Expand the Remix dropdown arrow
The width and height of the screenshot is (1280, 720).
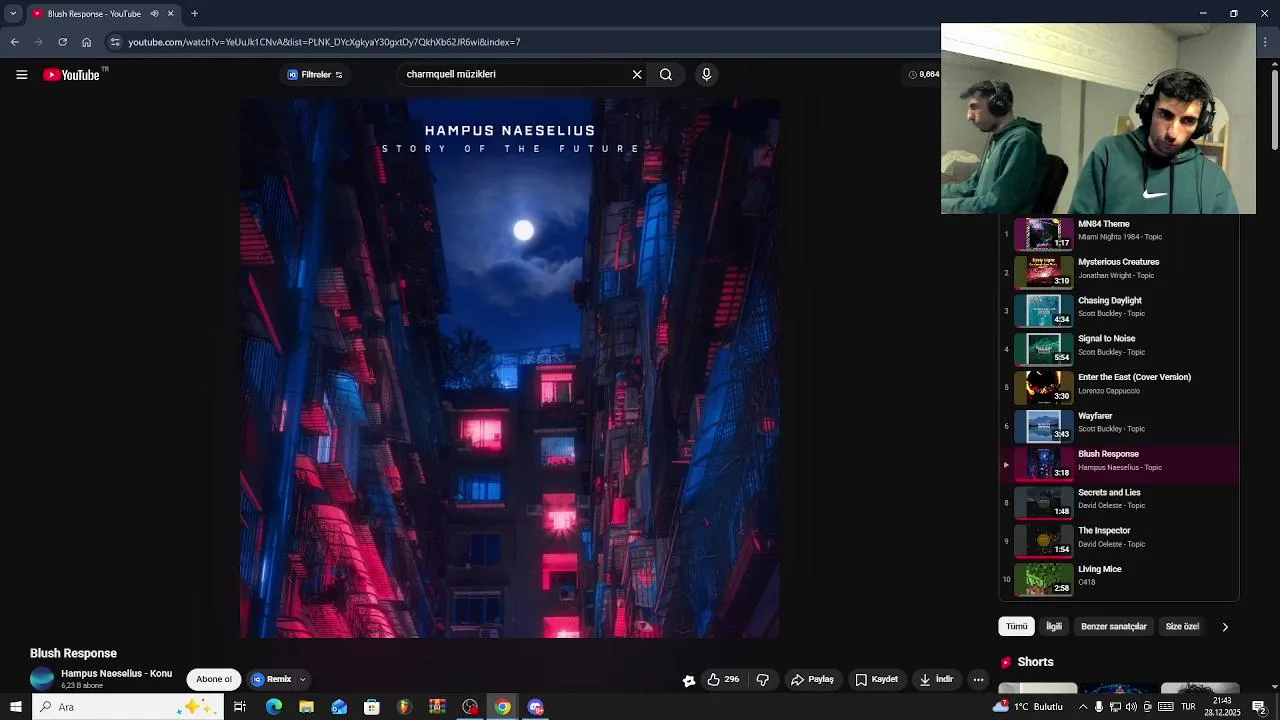[x=302, y=679]
